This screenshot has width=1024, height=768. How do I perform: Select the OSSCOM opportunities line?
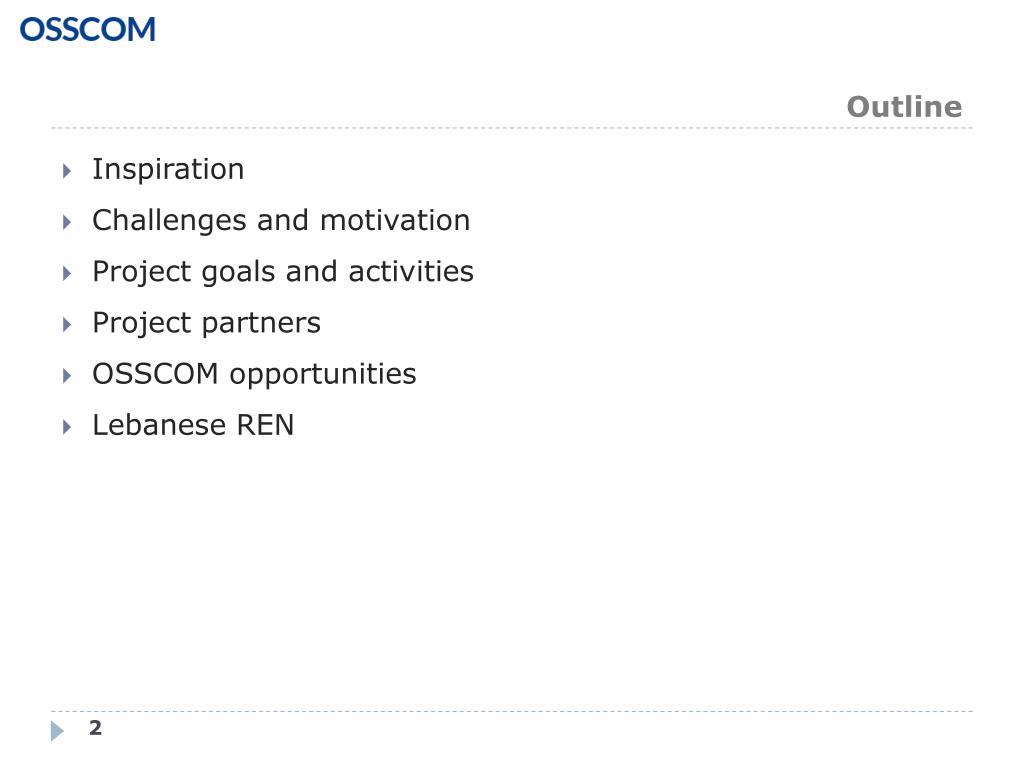pyautogui.click(x=254, y=374)
